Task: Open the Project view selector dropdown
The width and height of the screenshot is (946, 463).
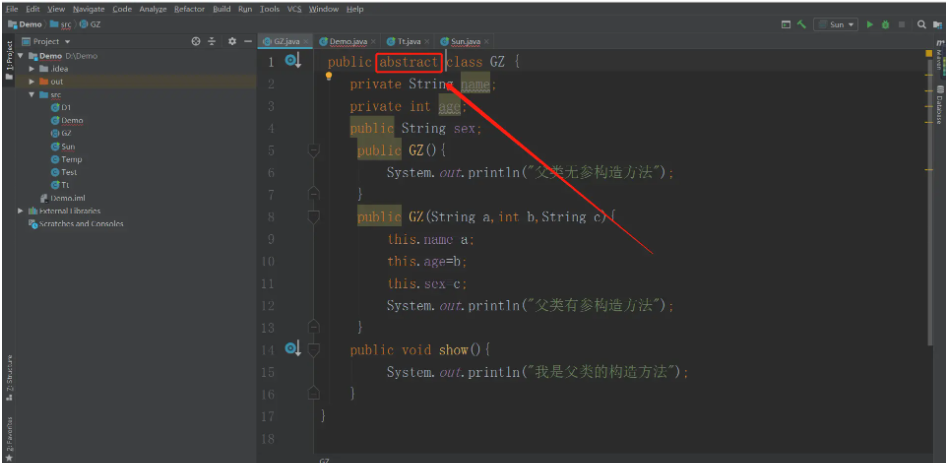Action: [x=46, y=41]
